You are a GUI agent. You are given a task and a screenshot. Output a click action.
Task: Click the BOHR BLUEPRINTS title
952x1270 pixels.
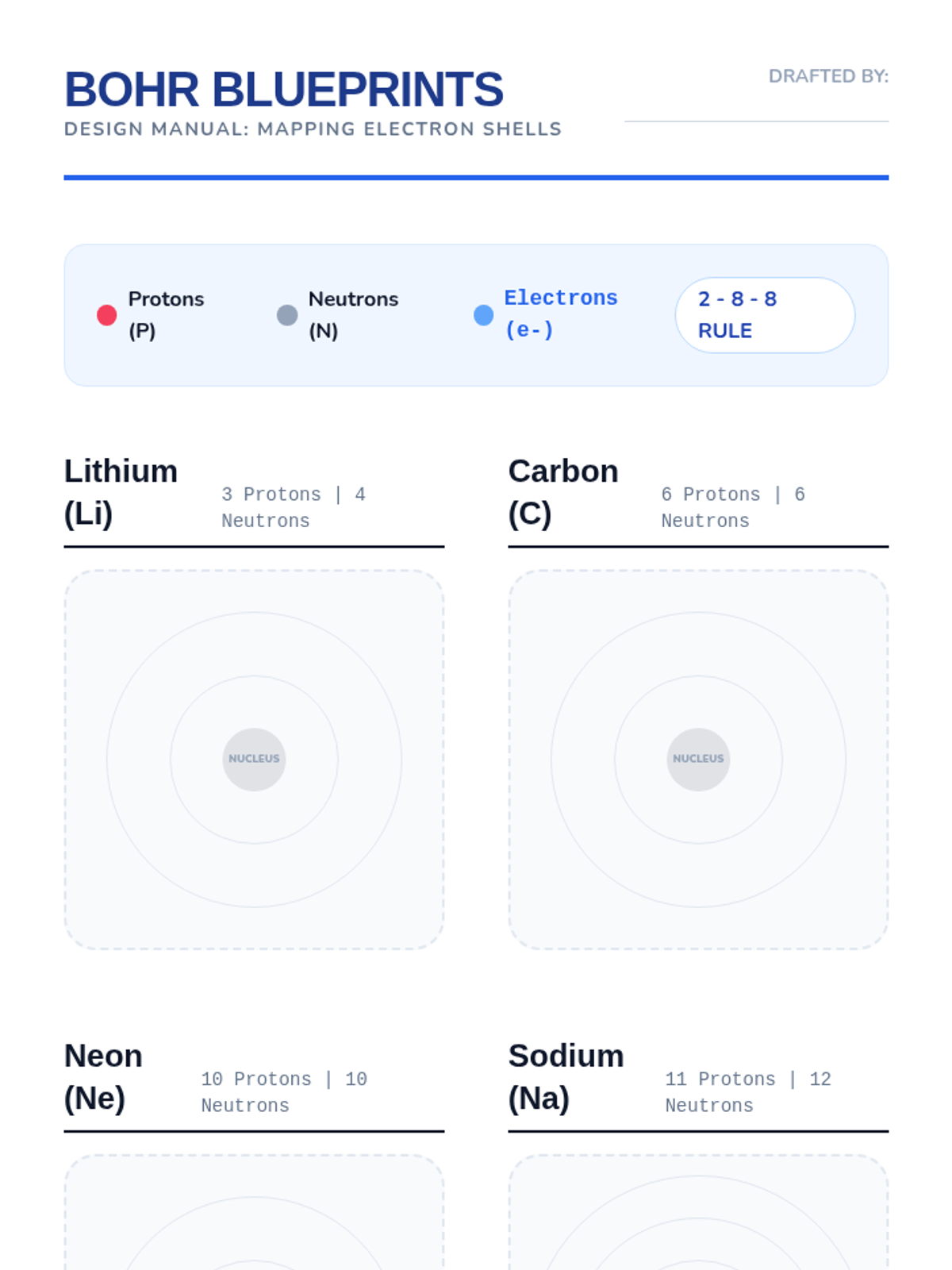283,89
